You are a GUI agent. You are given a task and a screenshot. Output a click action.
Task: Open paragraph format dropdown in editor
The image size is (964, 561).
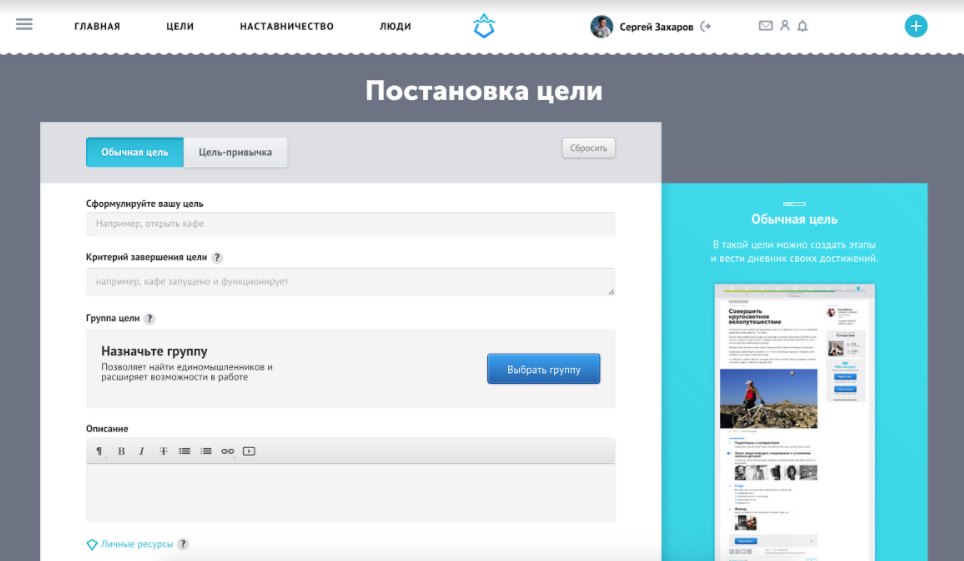pos(99,451)
